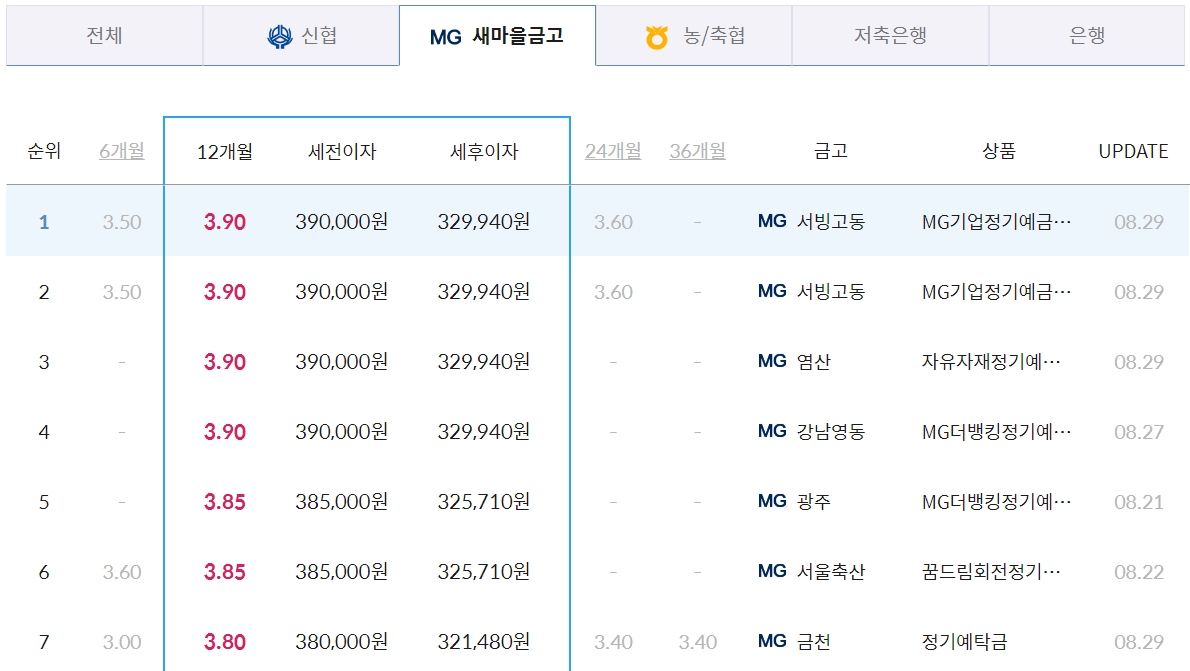1190x671 pixels.
Task: Click the 농/축협 yellow logo icon
Action: 656,37
